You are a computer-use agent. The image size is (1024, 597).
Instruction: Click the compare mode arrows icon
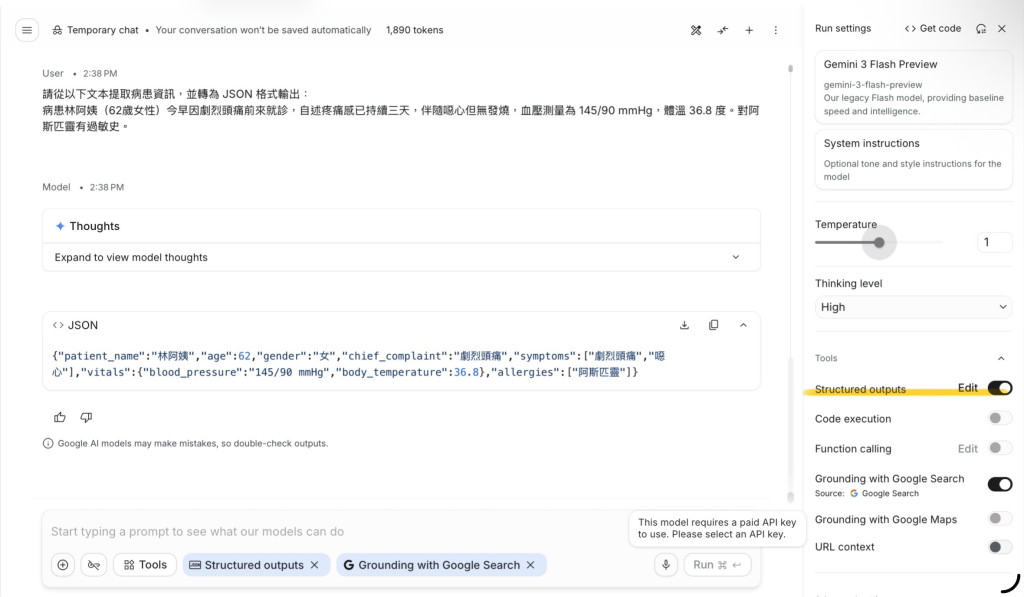[x=722, y=30]
